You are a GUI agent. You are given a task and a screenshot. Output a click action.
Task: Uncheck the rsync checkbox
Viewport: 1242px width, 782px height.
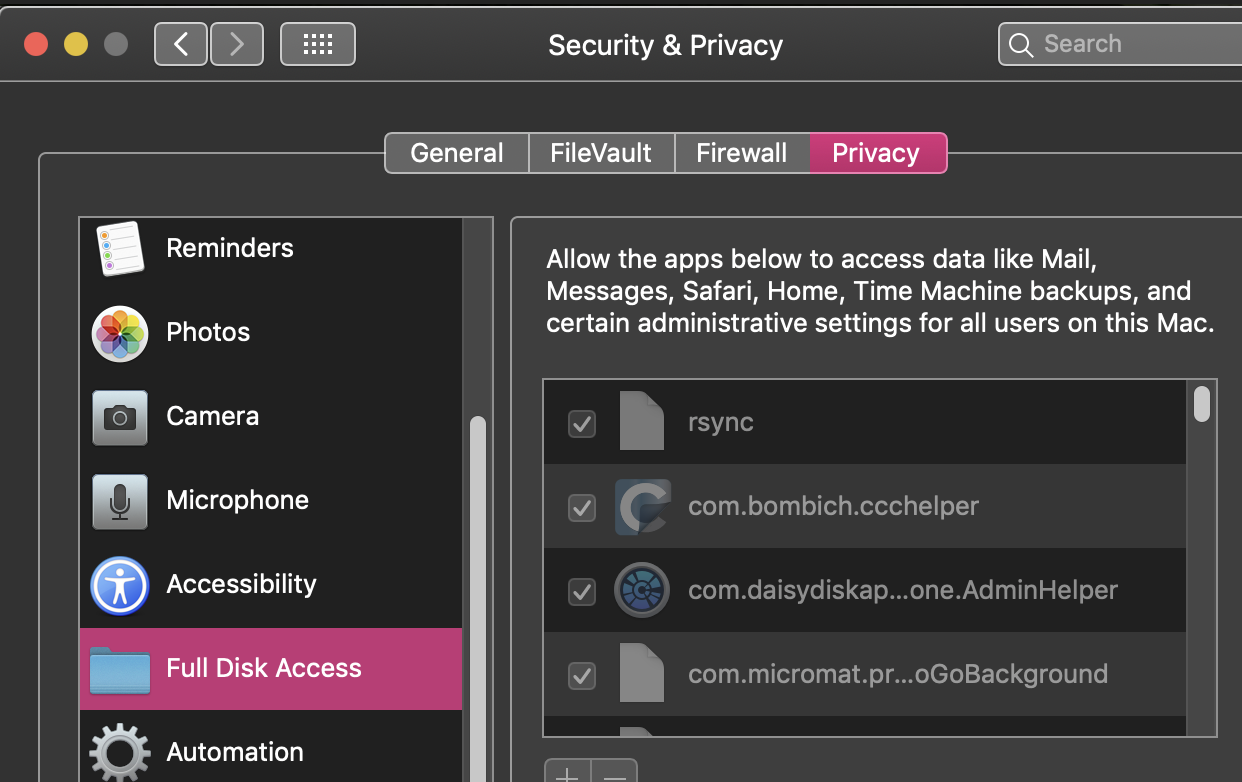tap(582, 423)
